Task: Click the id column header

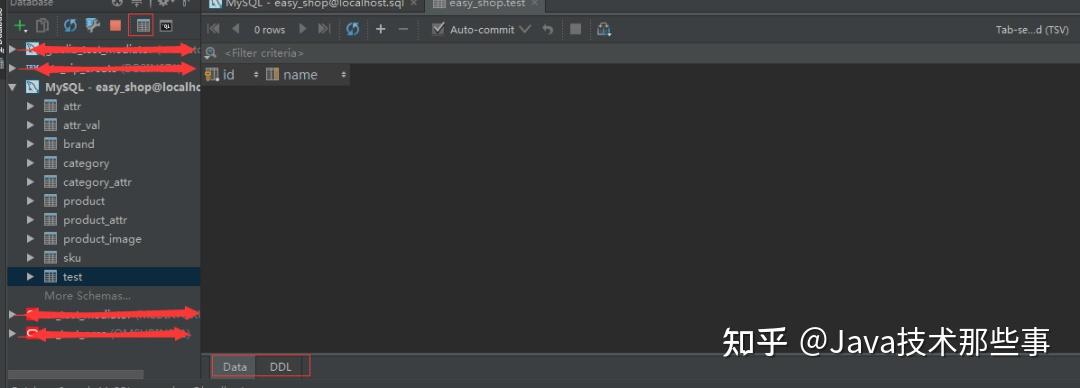Action: [x=233, y=74]
